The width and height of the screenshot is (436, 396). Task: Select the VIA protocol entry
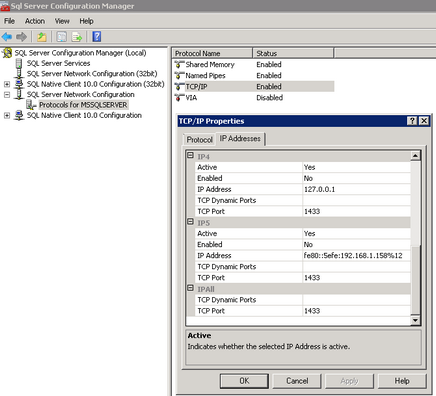click(x=191, y=98)
